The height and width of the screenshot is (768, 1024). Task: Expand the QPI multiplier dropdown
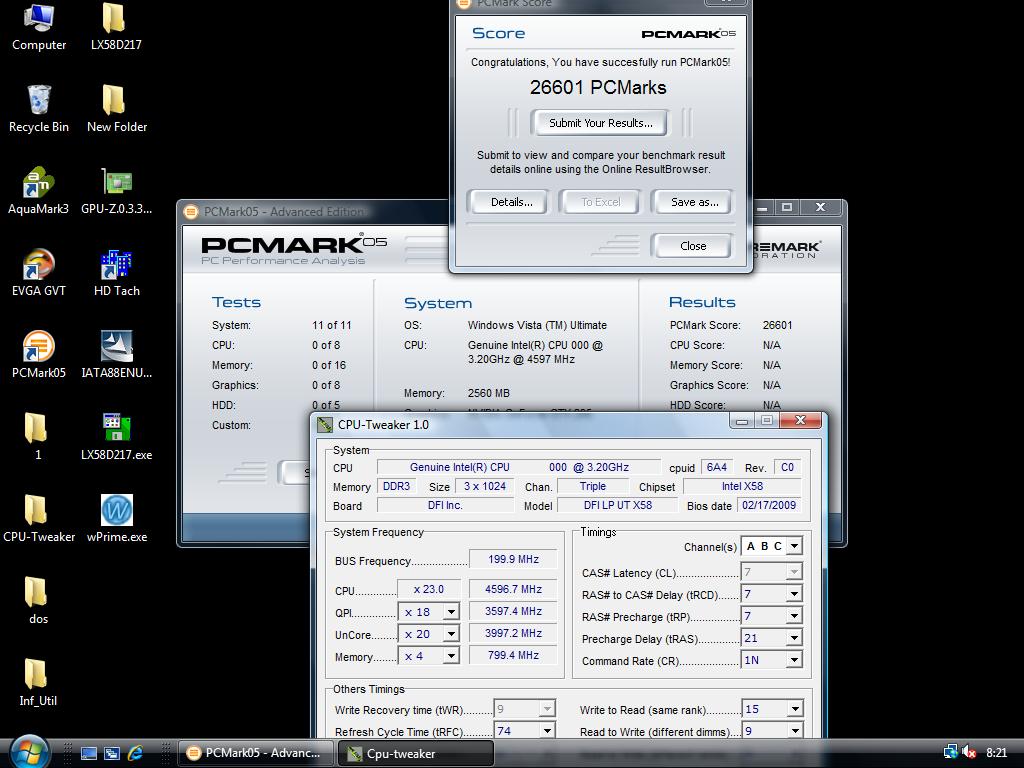[x=451, y=612]
